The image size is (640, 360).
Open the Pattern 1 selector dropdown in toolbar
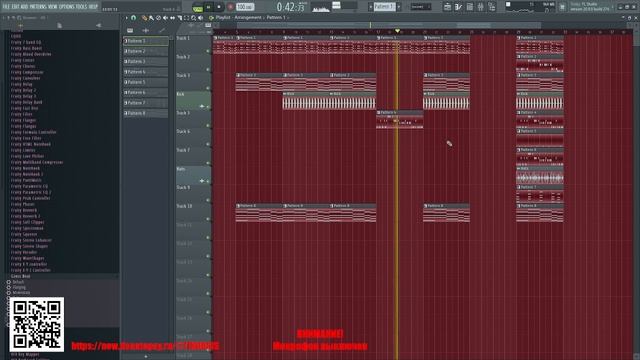[x=384, y=7]
